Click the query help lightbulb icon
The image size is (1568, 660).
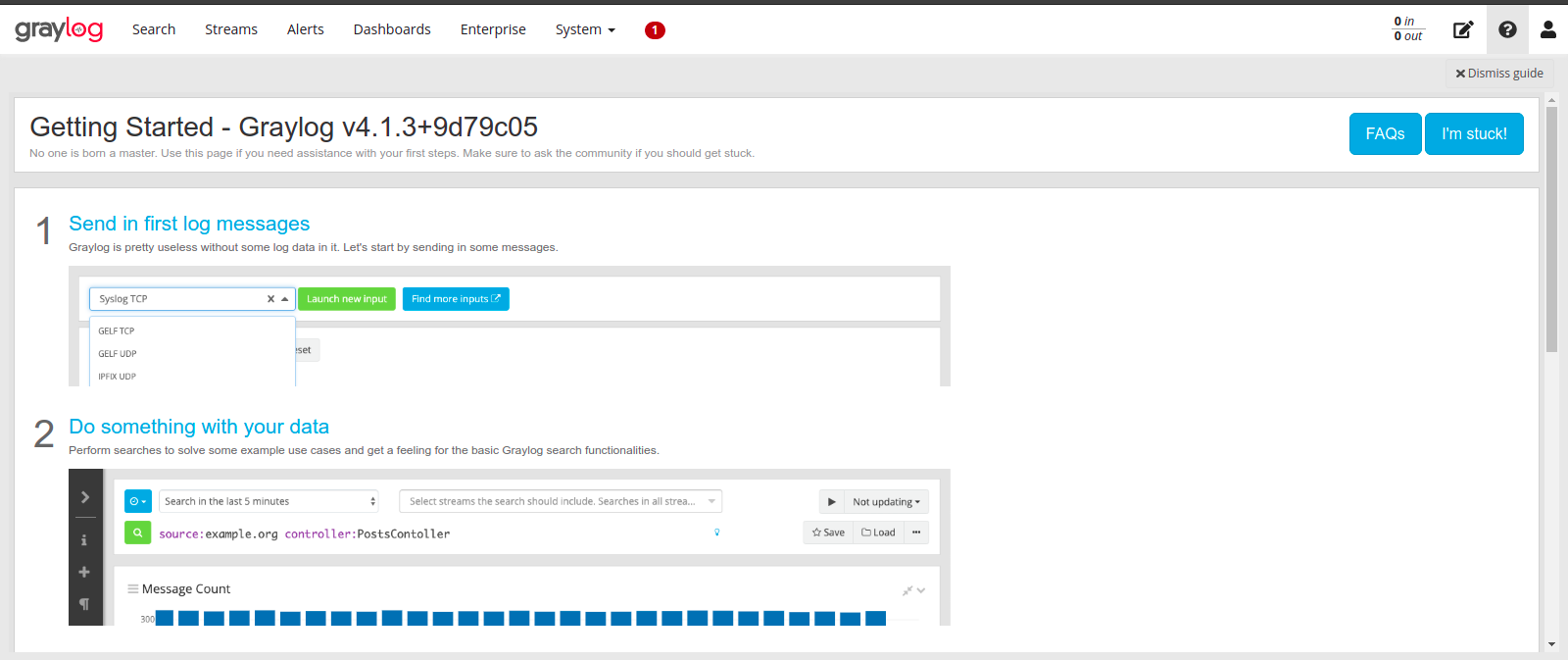click(x=717, y=533)
